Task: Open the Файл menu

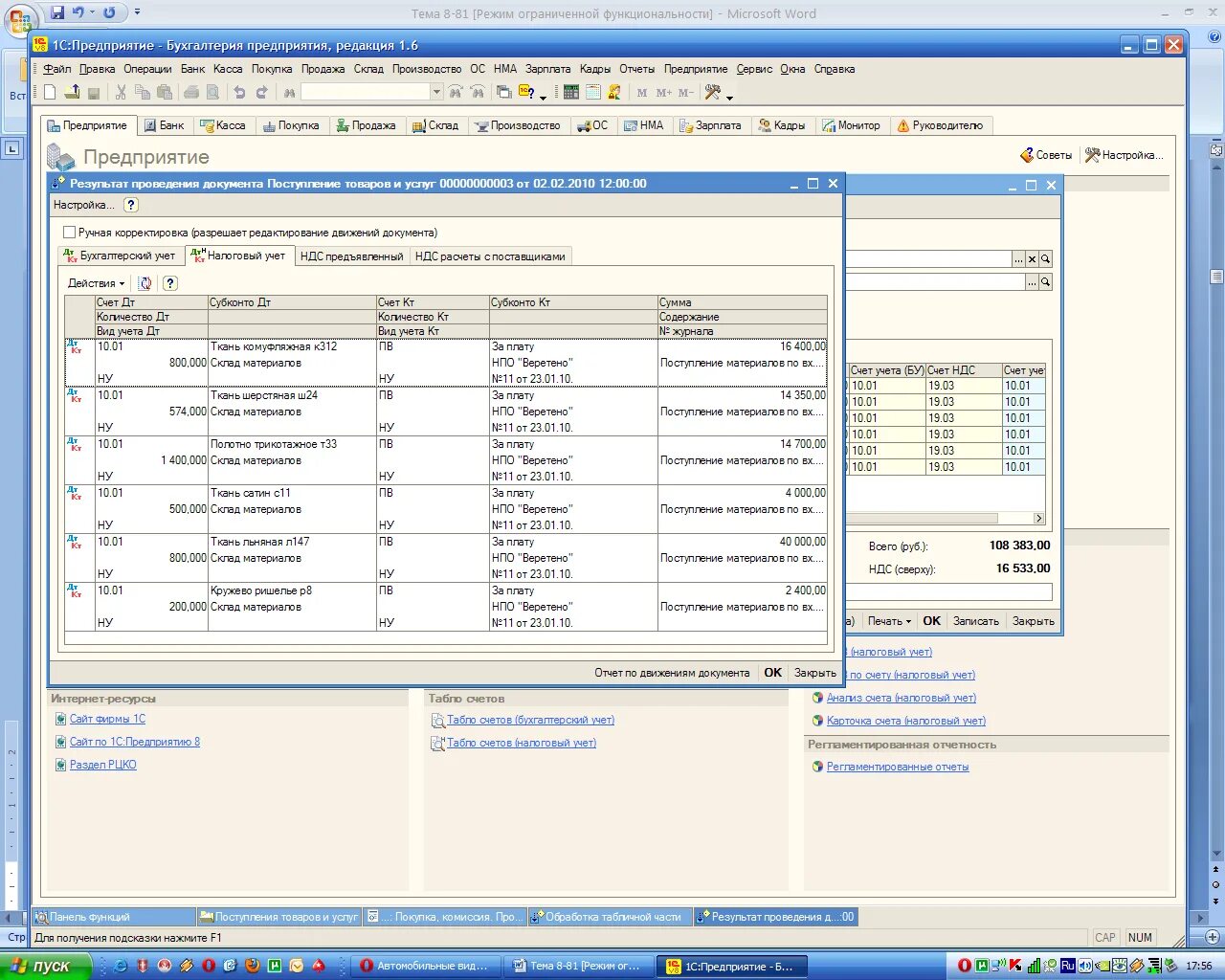Action: 57,69
